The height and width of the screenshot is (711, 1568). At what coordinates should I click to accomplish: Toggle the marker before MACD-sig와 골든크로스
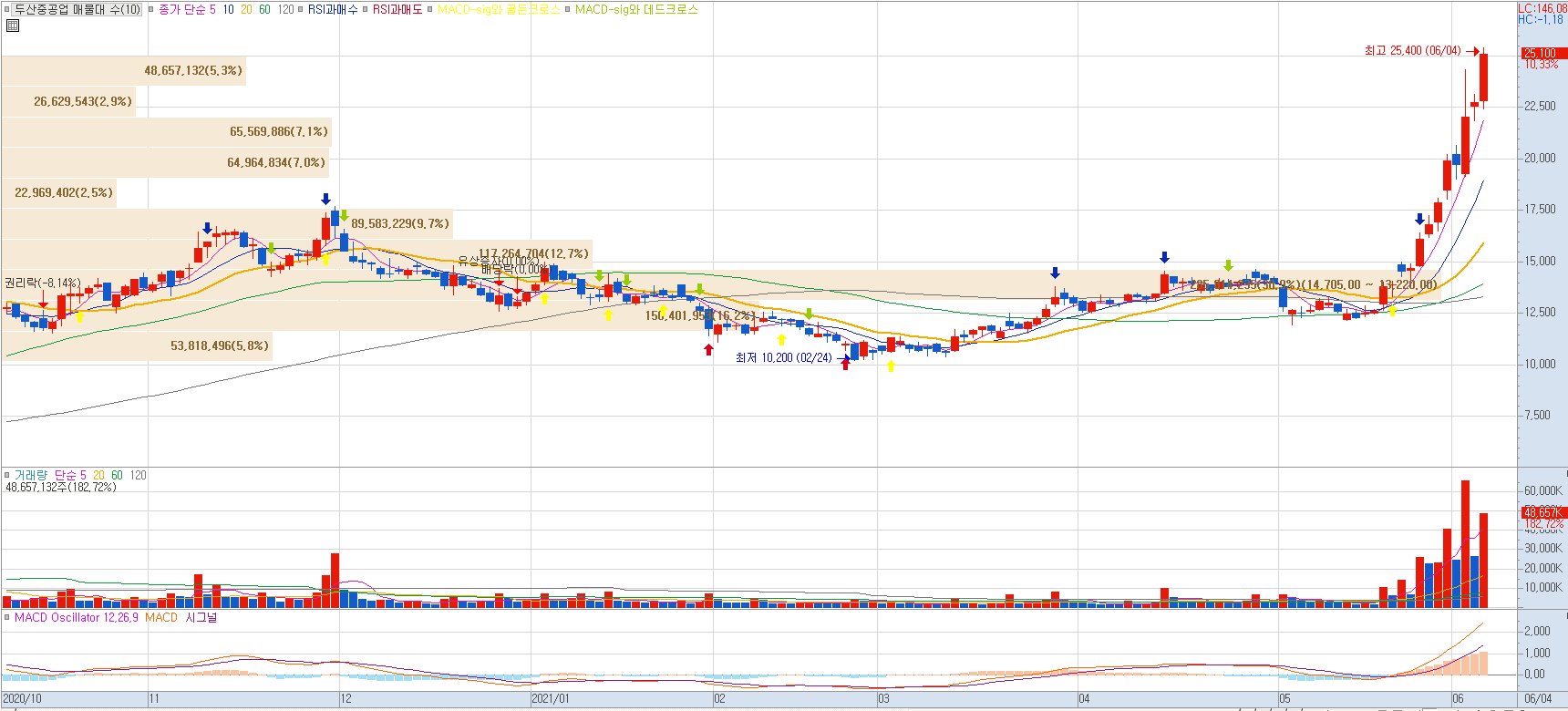point(431,9)
